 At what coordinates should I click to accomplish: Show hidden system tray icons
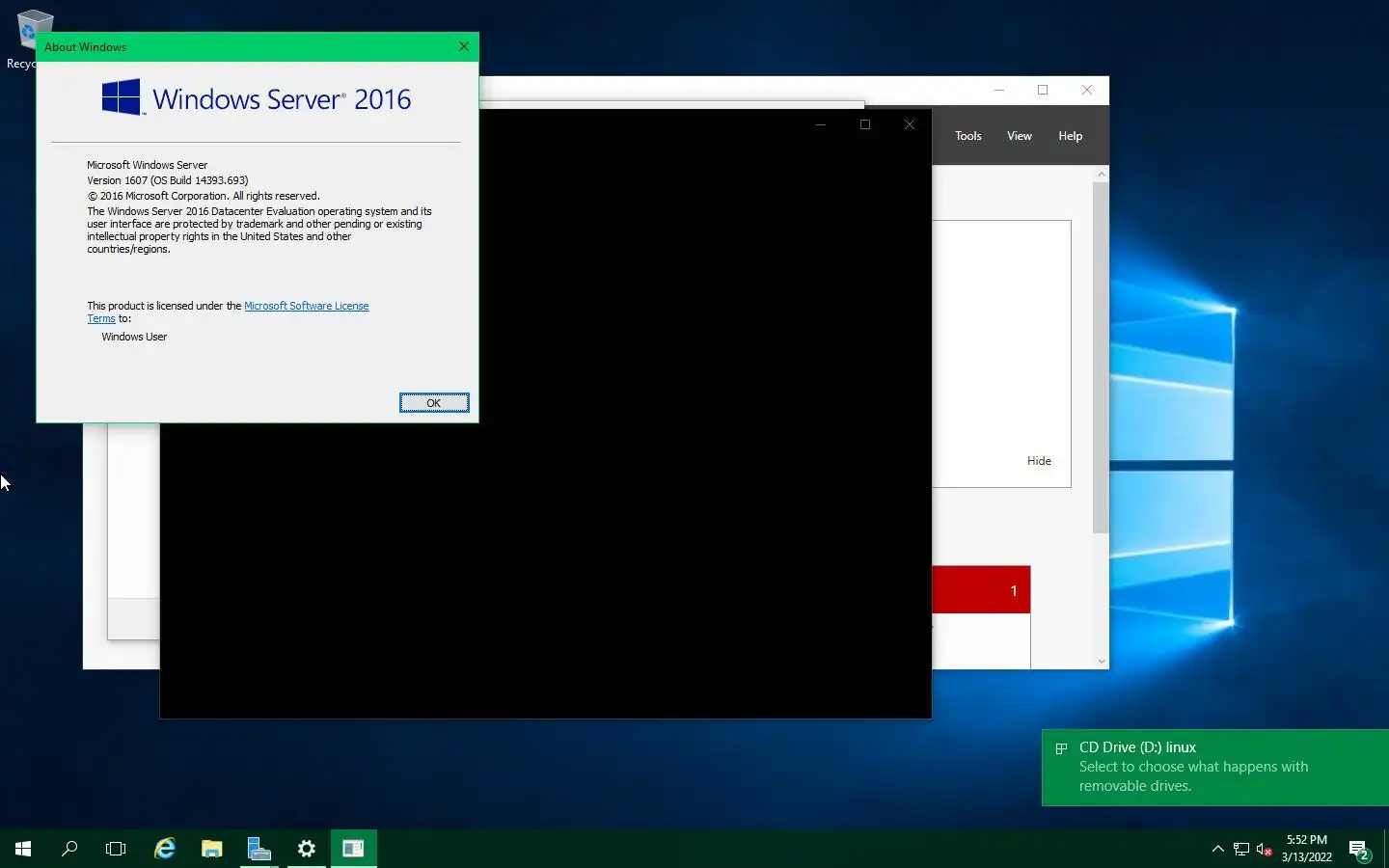click(1217, 849)
